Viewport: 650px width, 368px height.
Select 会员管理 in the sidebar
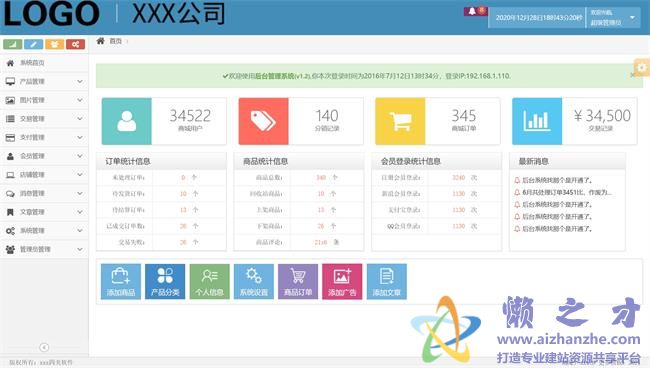[44, 156]
